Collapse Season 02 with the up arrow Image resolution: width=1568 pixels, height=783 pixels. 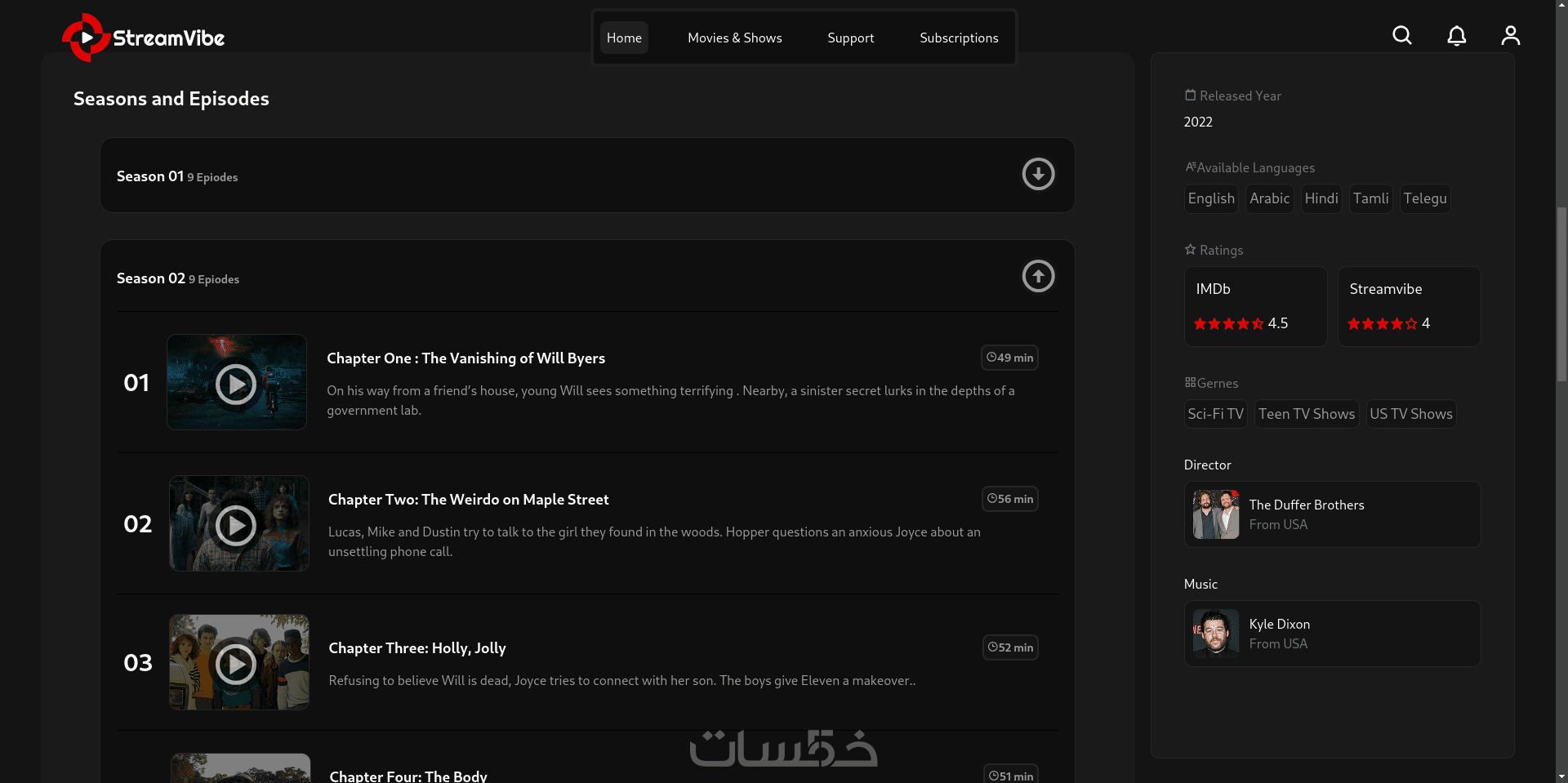tap(1039, 276)
